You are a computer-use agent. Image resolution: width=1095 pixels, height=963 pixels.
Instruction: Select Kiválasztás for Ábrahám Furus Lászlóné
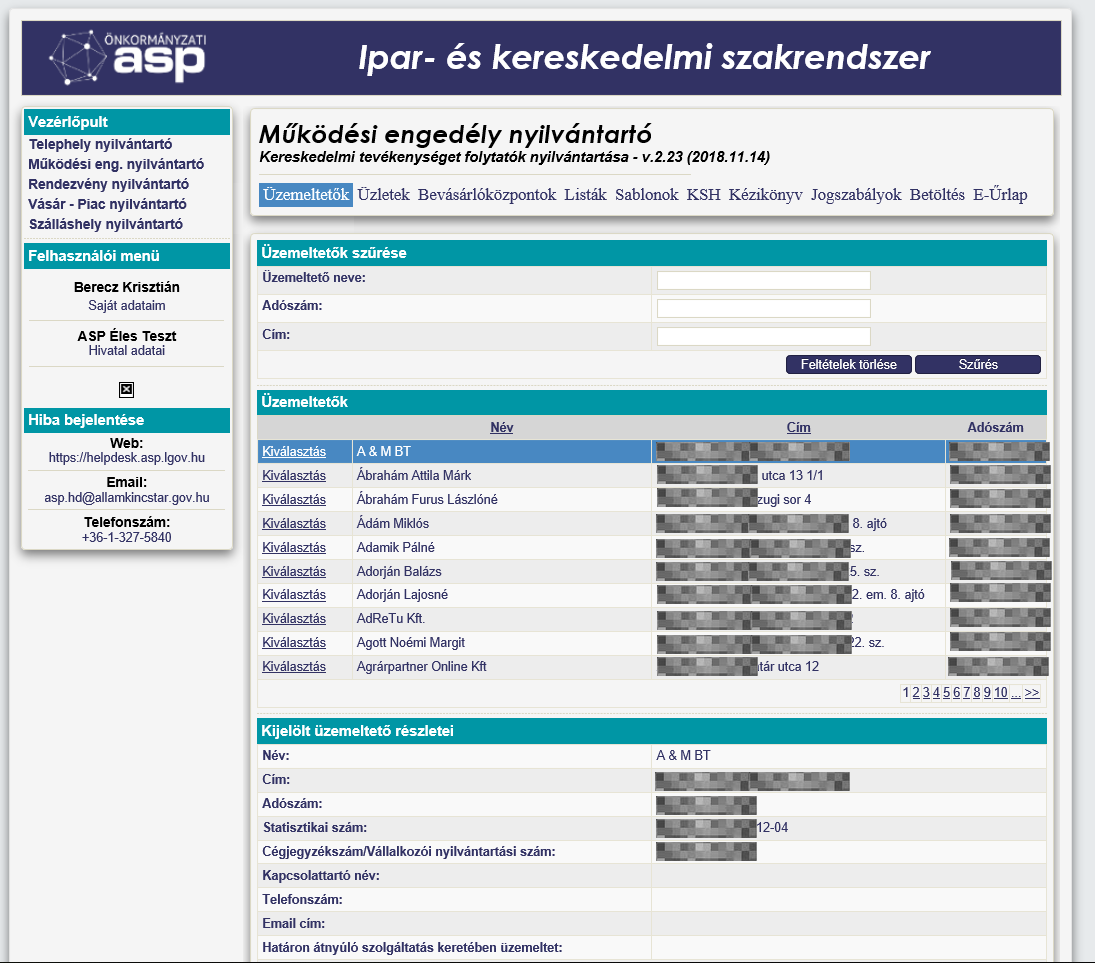click(294, 499)
